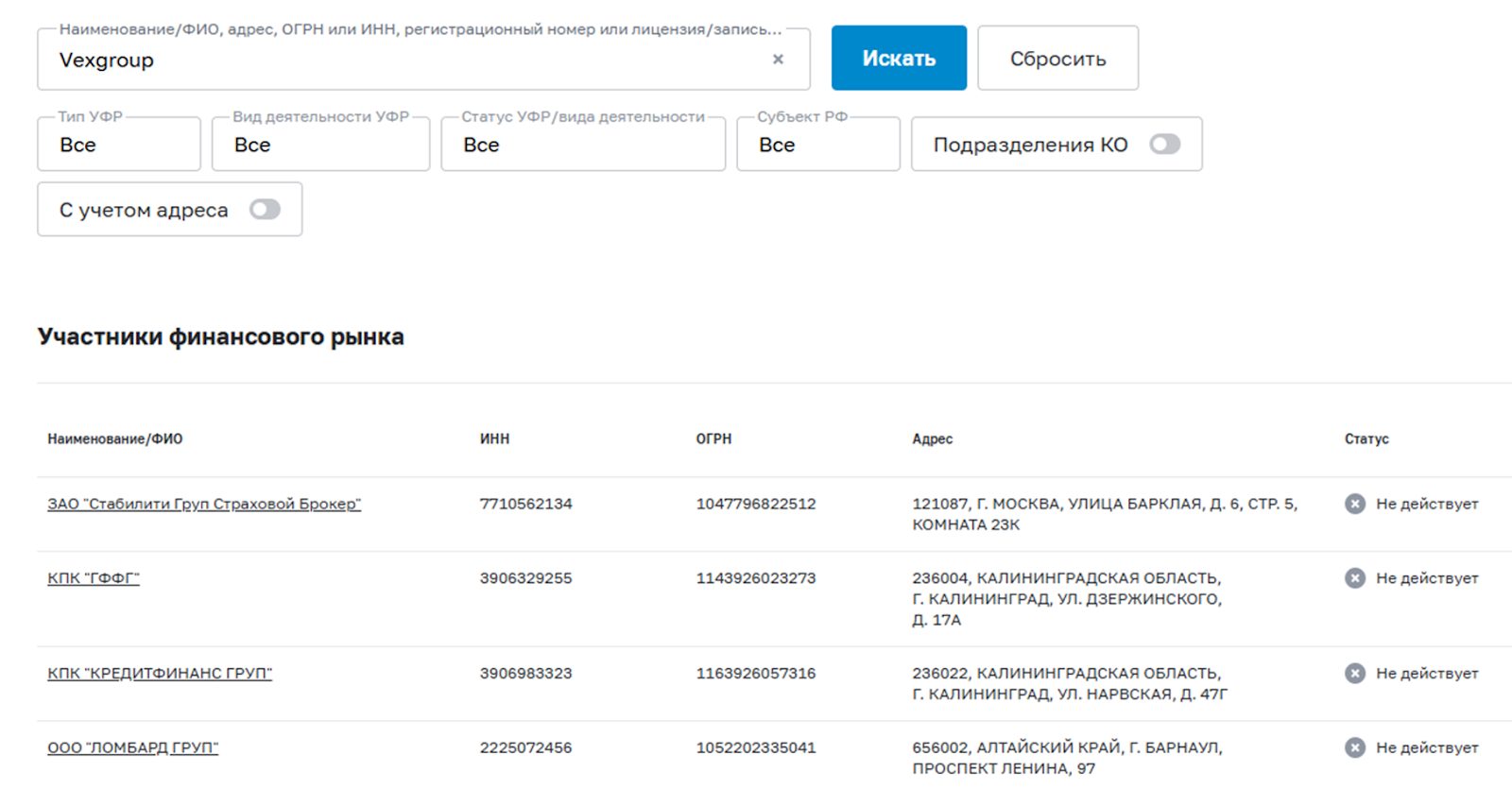Click the ОГРН column header
Viewport: 1512px width, 789px height.
click(x=713, y=438)
